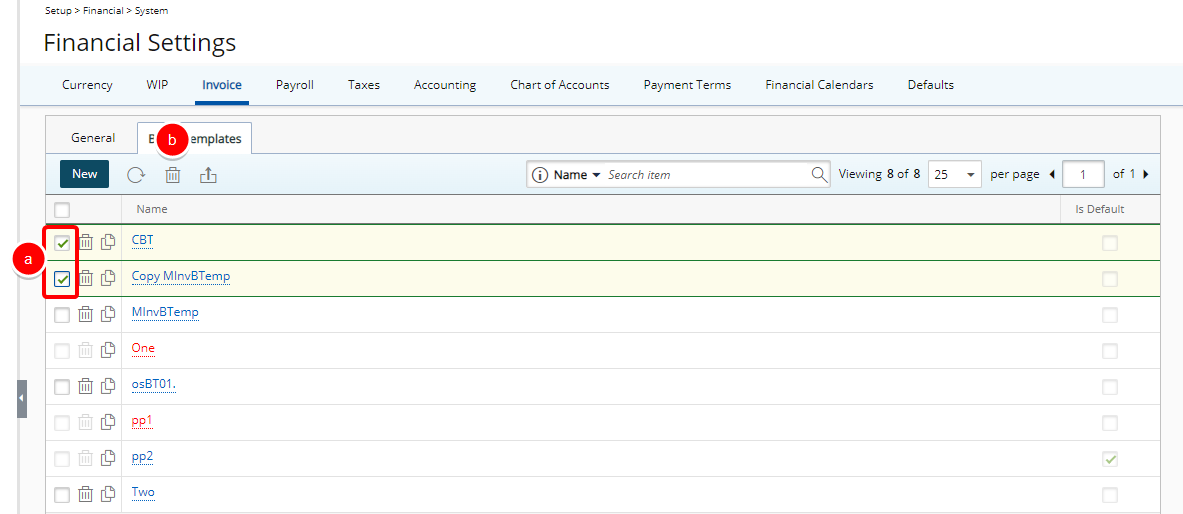Uncheck the Copy MInvBTemp row checkbox

pyautogui.click(x=62, y=279)
